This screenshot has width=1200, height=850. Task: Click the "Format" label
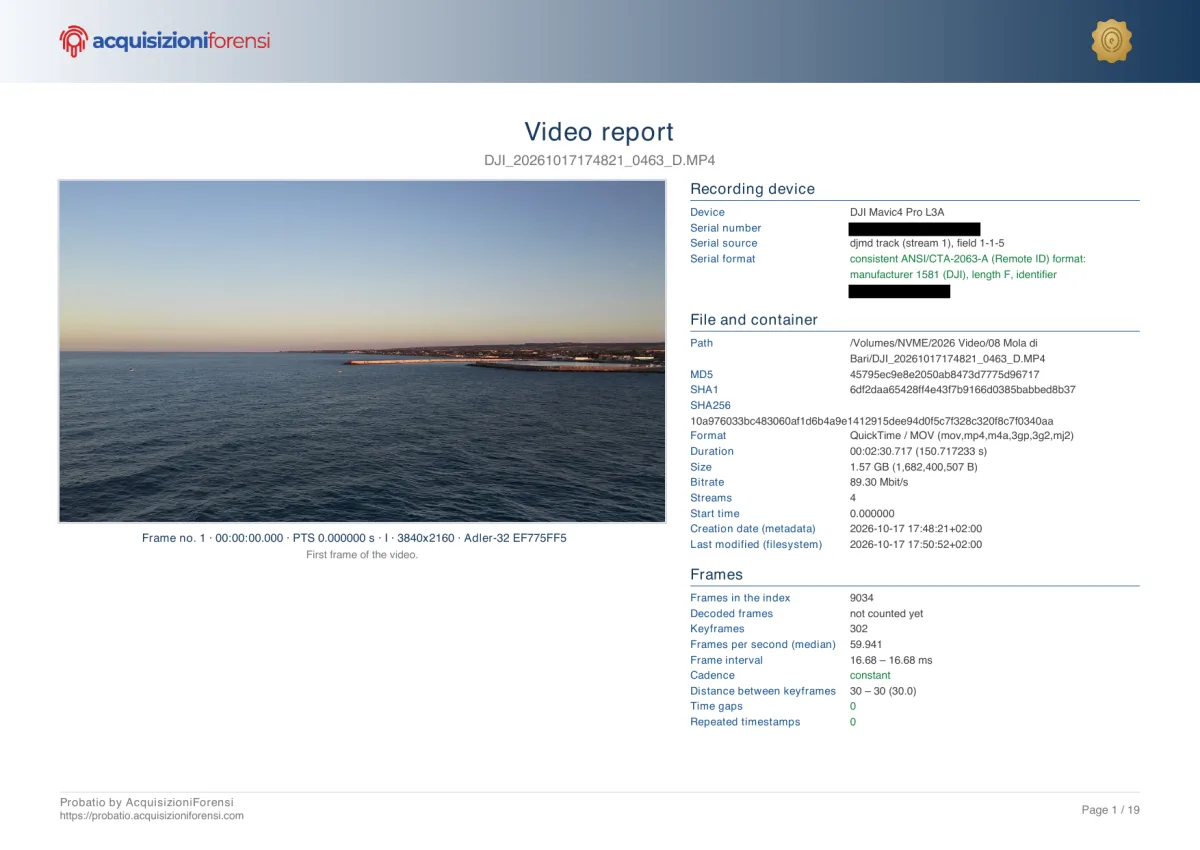point(708,436)
